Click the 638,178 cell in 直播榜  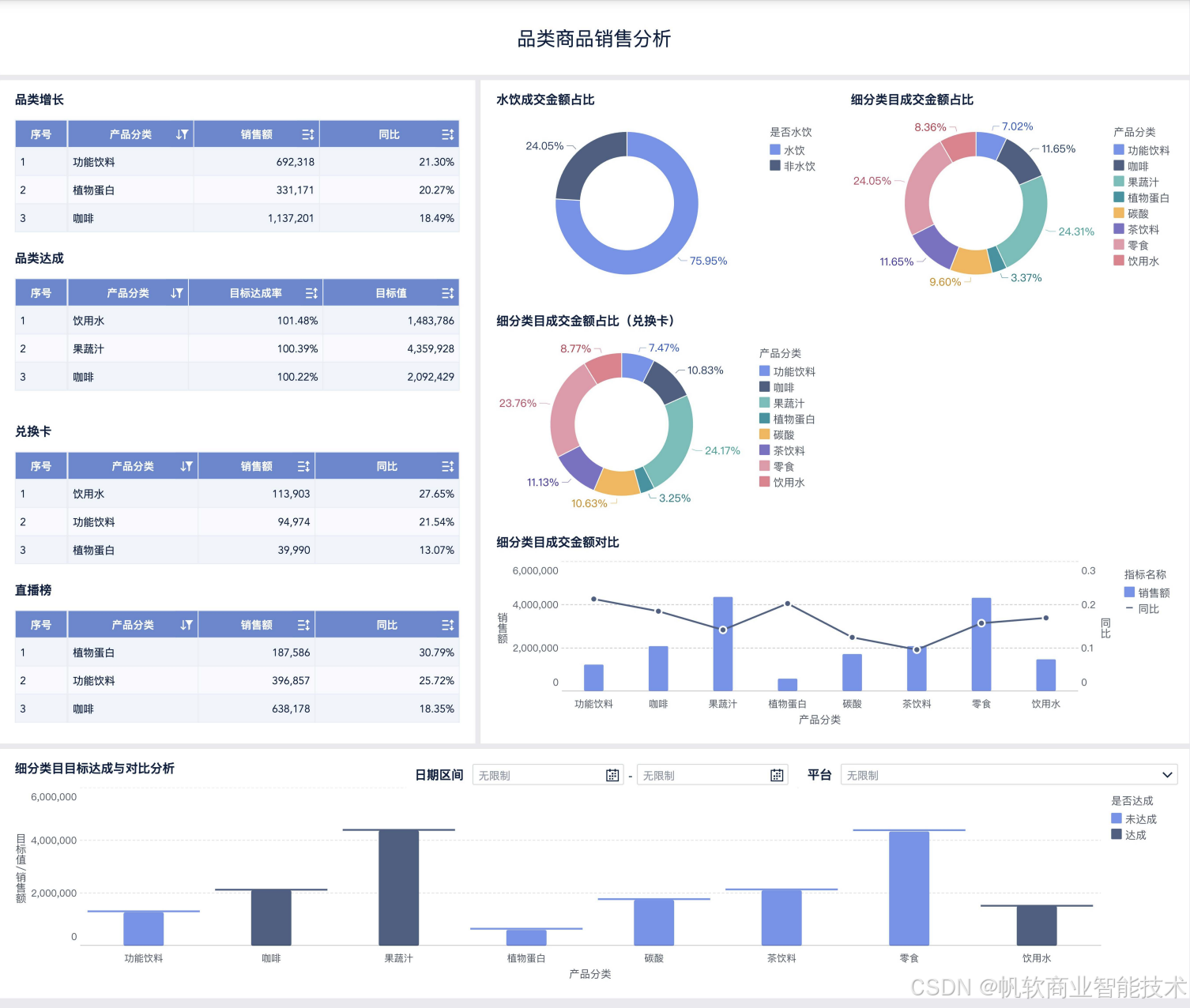coord(256,709)
